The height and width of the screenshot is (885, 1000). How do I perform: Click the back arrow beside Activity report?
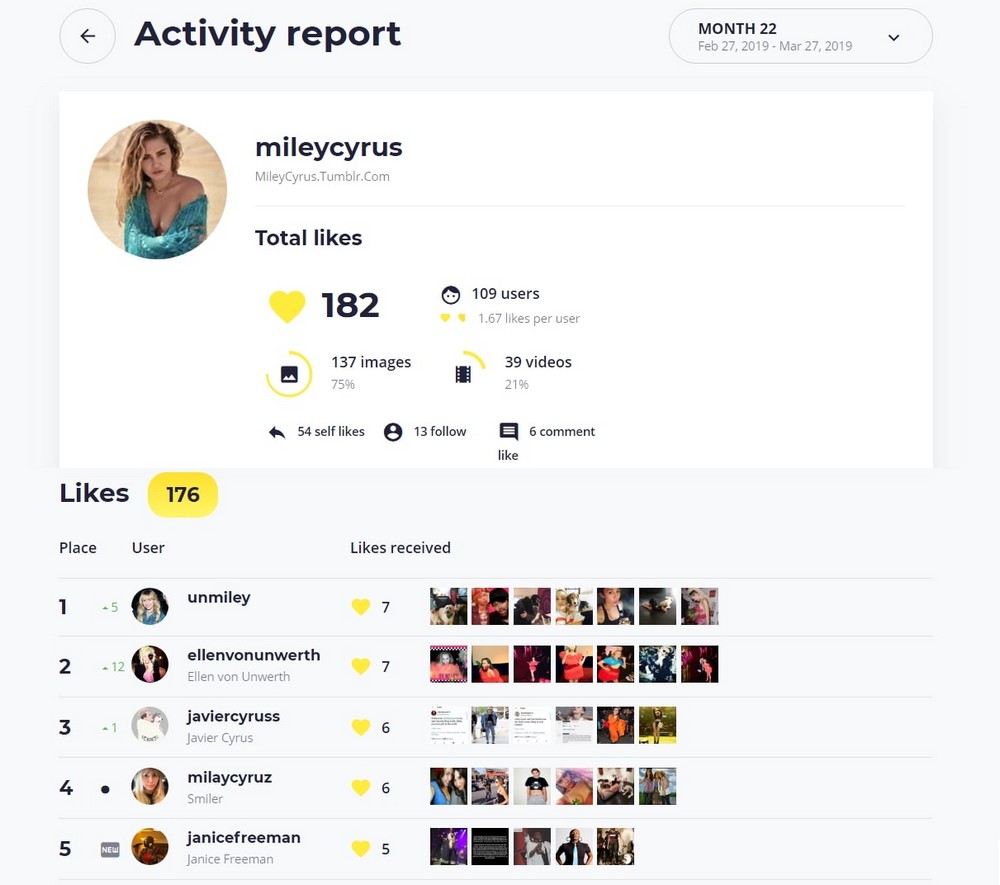click(x=87, y=36)
